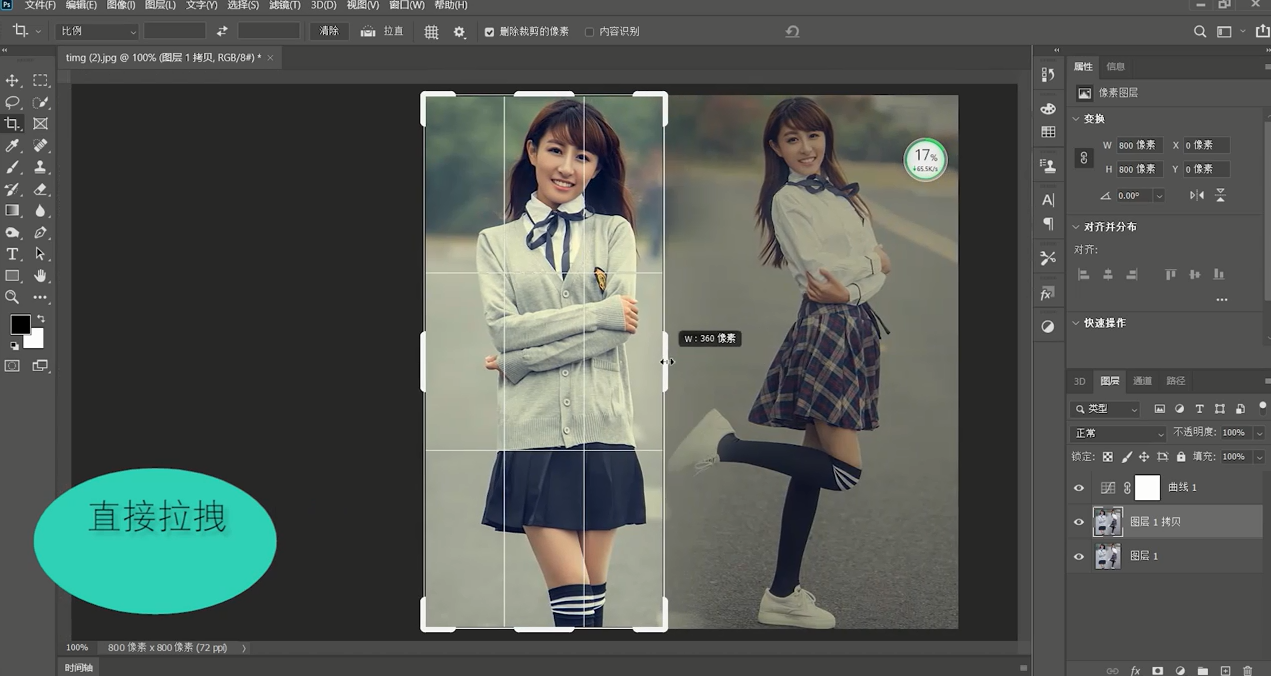Create a new layer group folder
This screenshot has width=1271, height=676.
[1202, 671]
